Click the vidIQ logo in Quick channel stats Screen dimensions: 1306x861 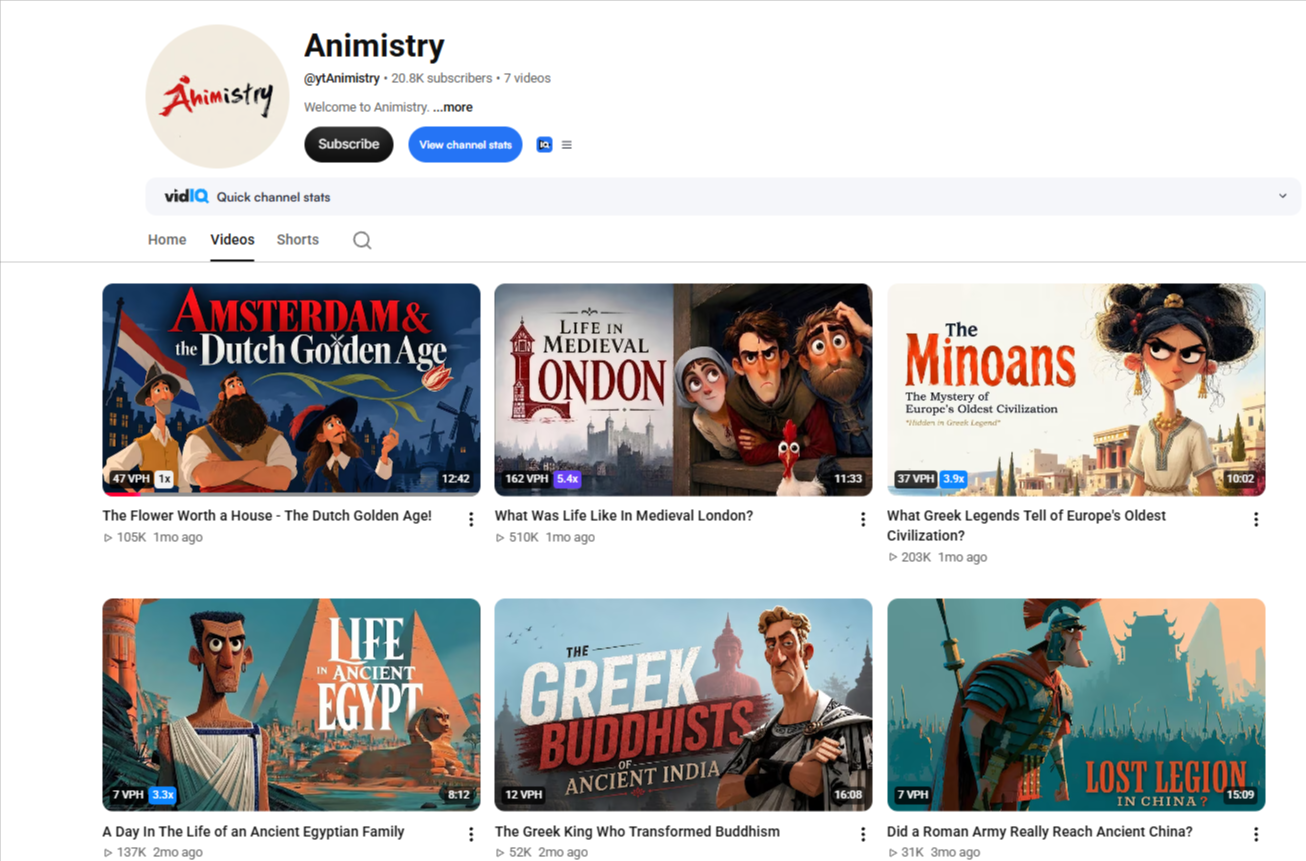click(x=186, y=197)
